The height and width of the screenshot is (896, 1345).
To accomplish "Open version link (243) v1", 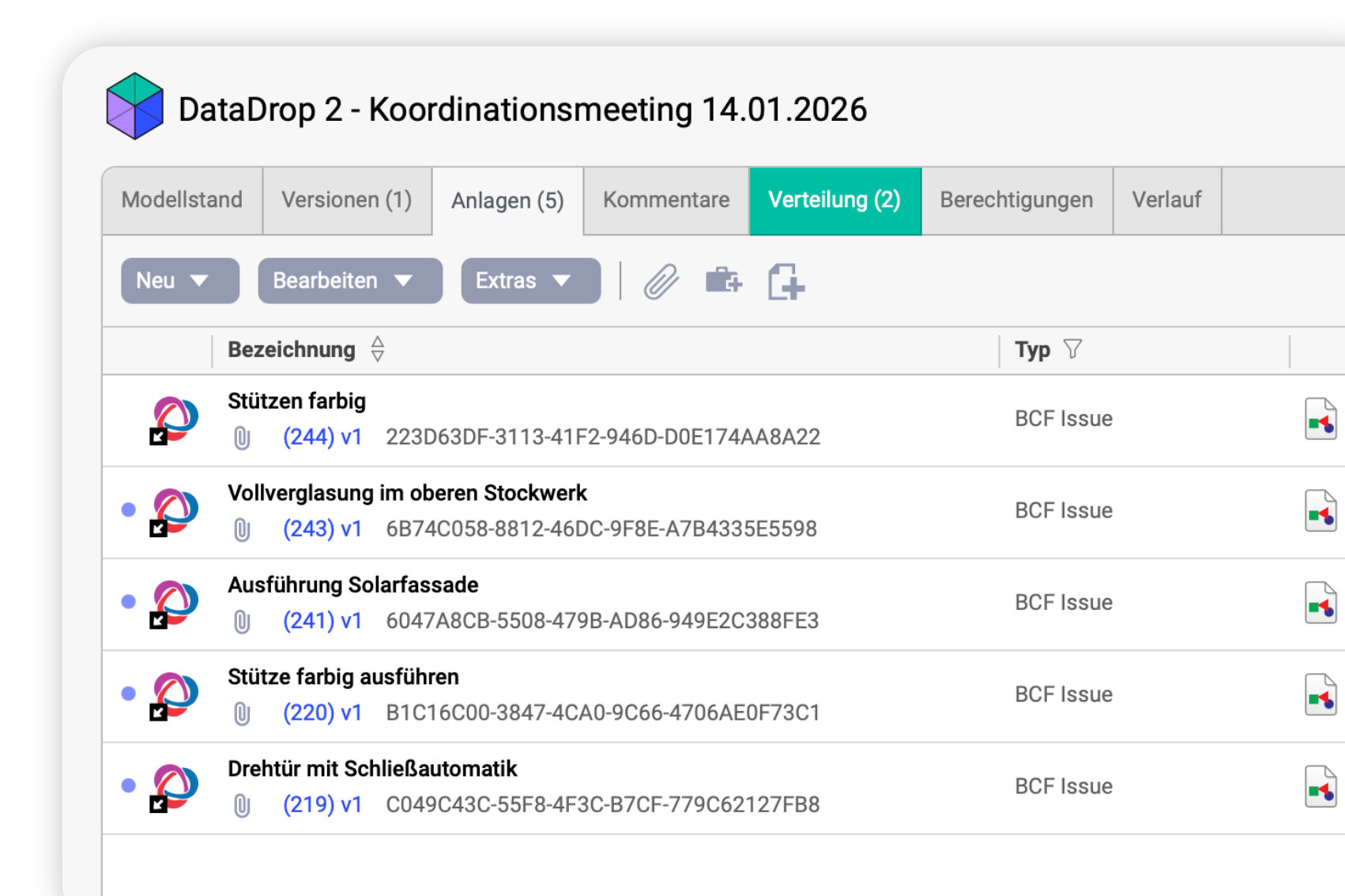I will 322,529.
